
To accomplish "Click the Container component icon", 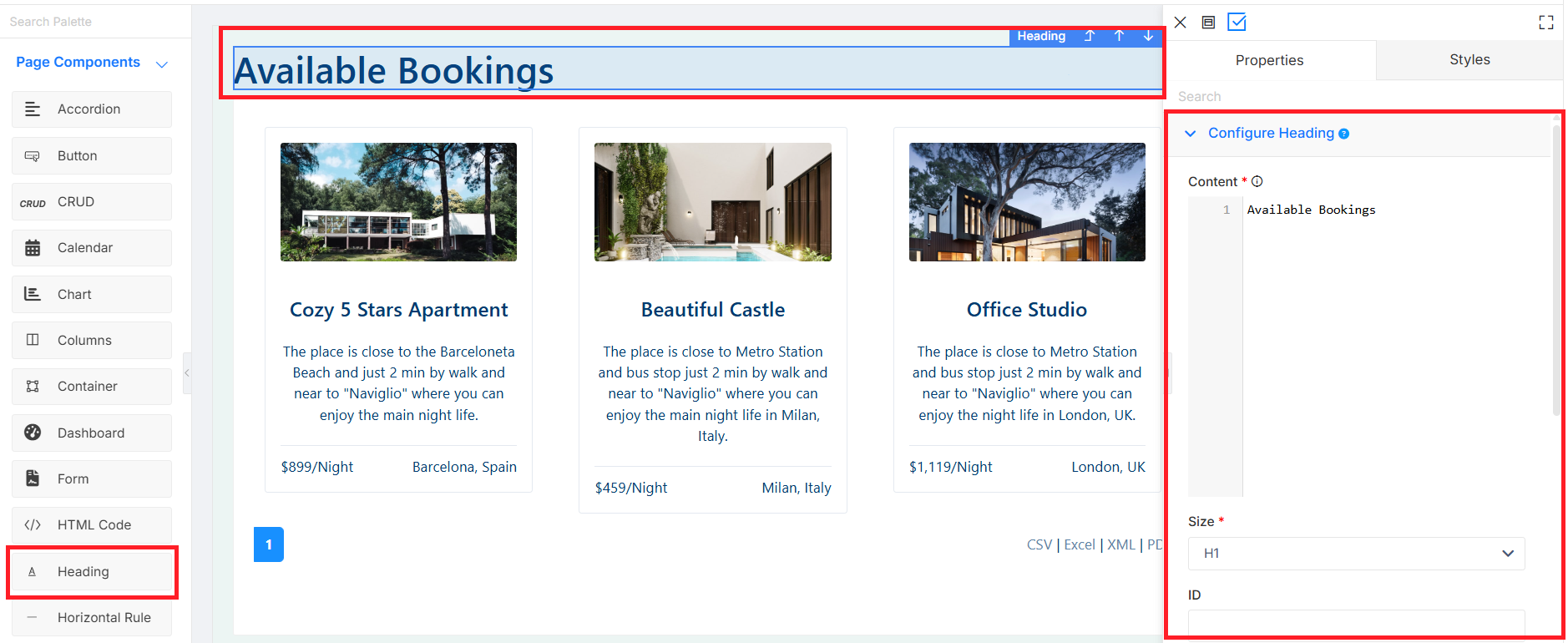I will 33,387.
